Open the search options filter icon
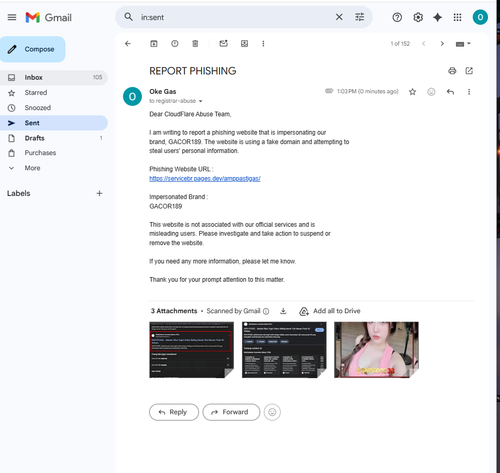Image resolution: width=500 pixels, height=473 pixels. tap(359, 17)
